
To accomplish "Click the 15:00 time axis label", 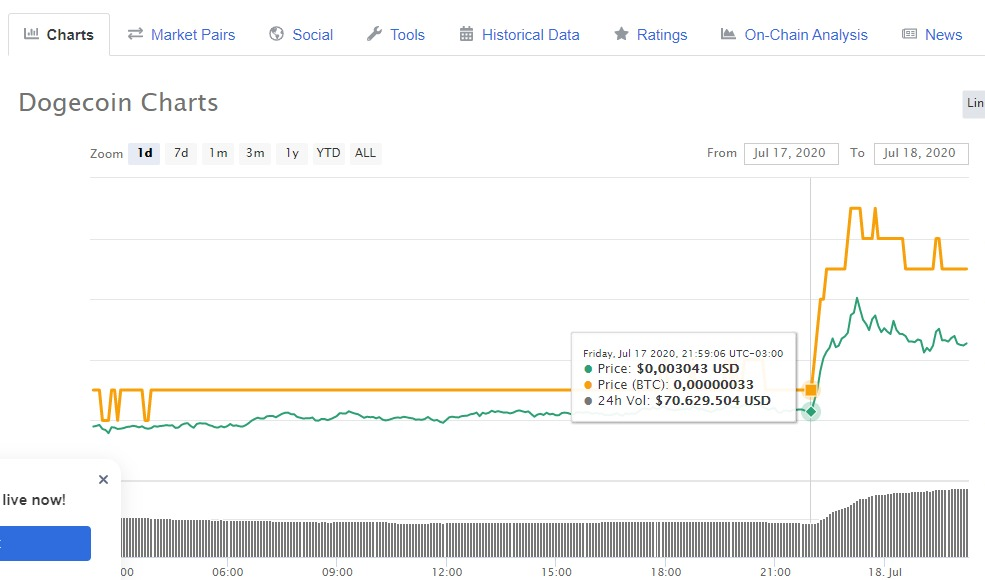I will pos(556,572).
